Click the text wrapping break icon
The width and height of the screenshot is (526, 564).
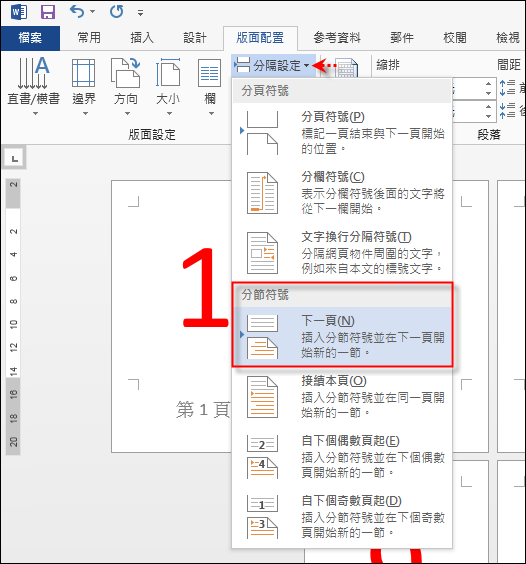[x=262, y=253]
